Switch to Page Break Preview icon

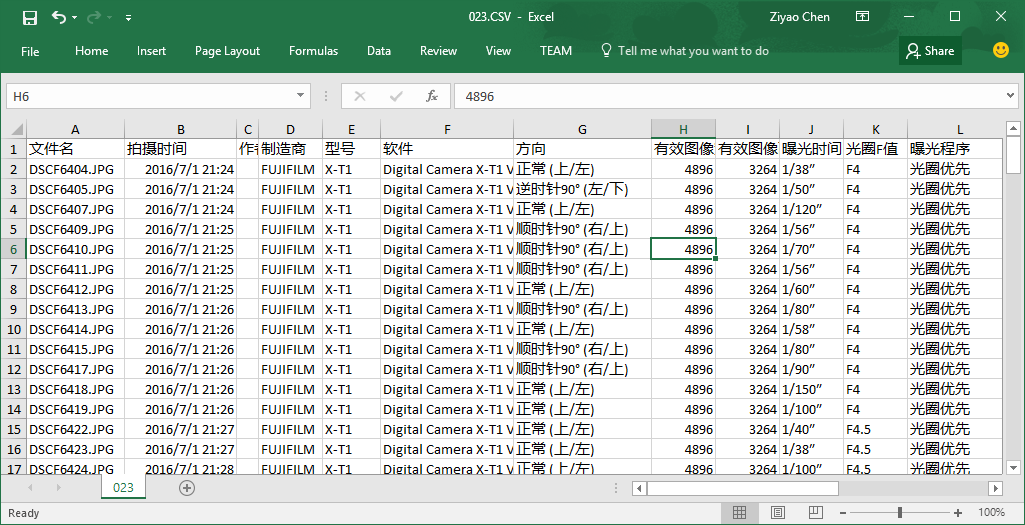click(x=815, y=513)
